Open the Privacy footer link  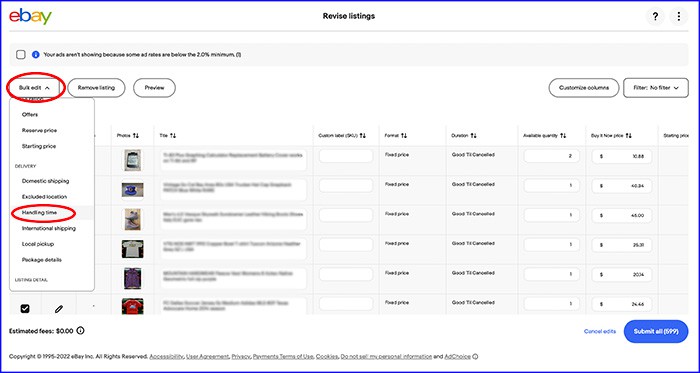tap(241, 356)
